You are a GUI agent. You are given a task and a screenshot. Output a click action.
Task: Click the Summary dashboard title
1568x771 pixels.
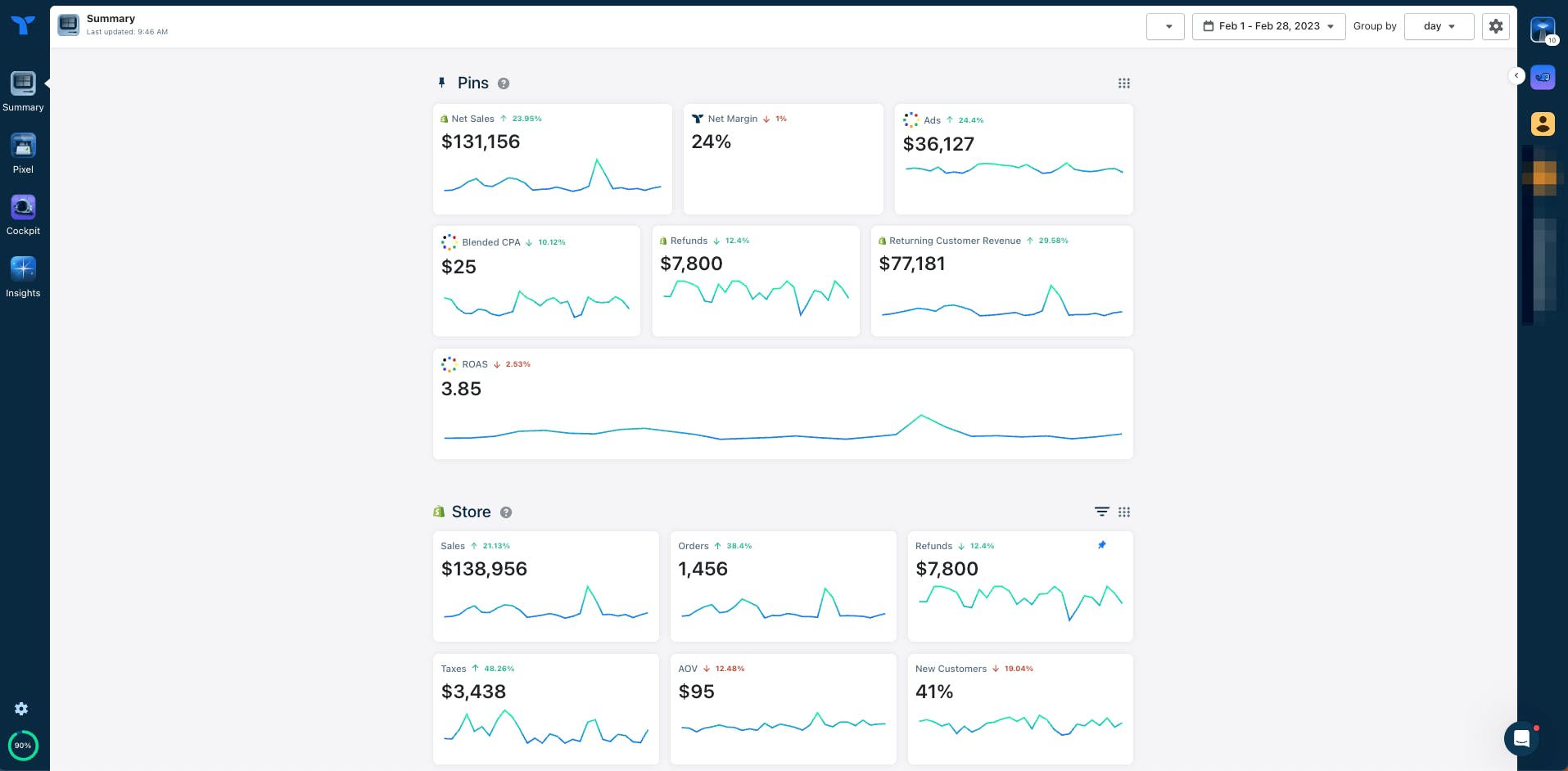[111, 18]
